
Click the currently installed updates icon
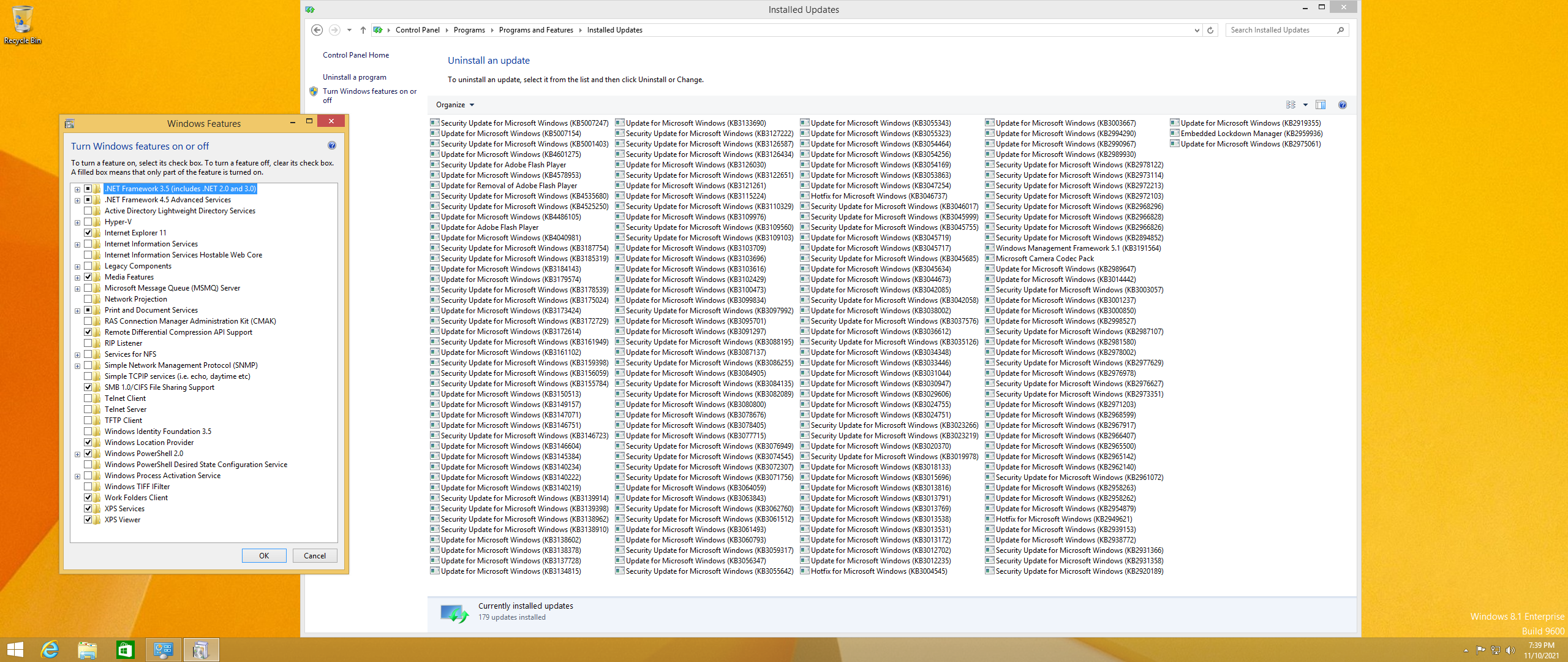click(454, 613)
